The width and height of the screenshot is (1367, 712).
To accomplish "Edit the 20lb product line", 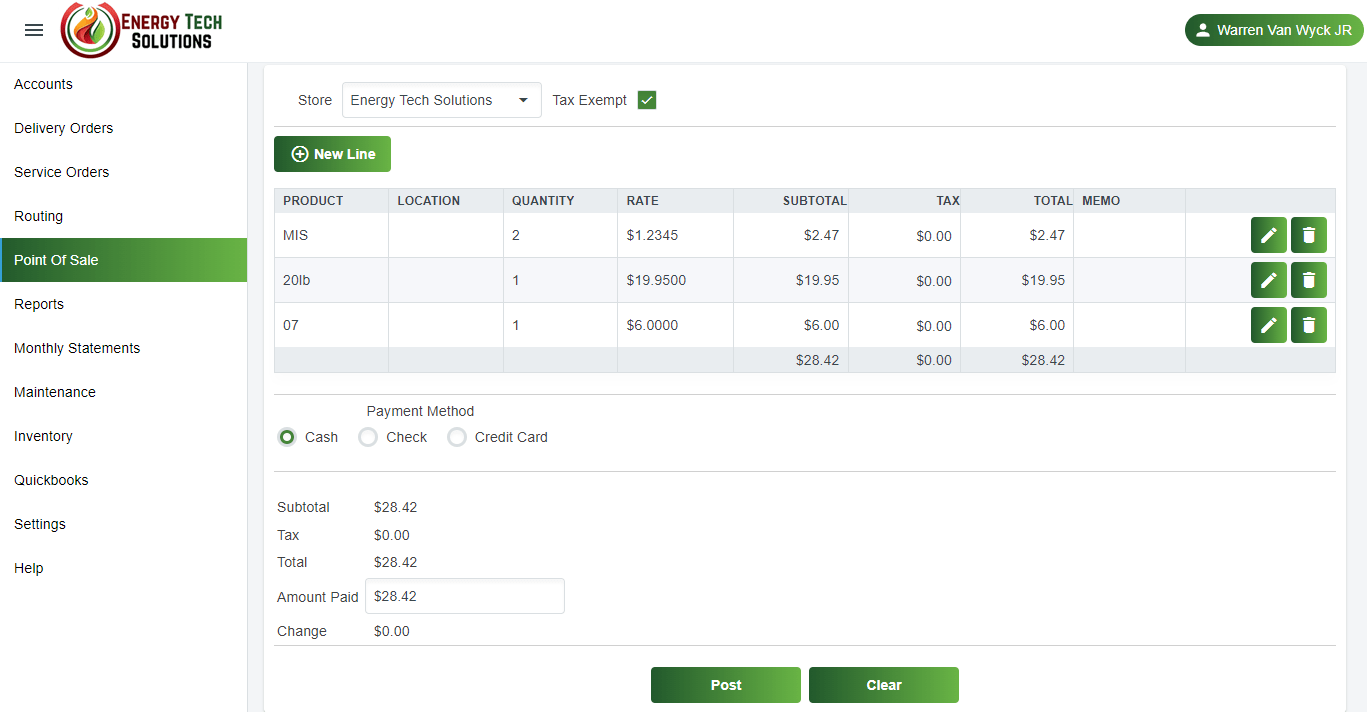I will tap(1268, 280).
